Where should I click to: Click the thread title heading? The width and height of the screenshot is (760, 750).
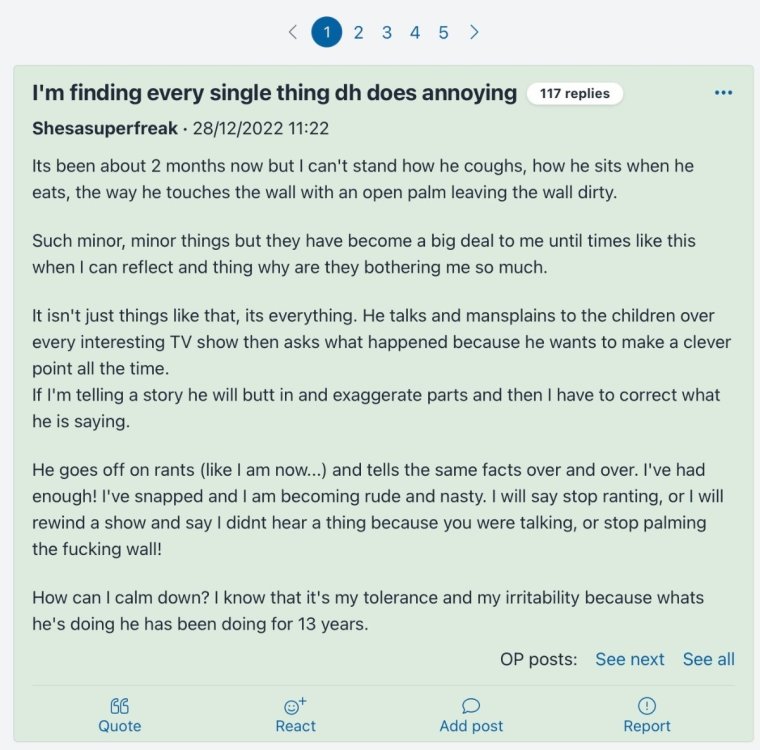[x=274, y=94]
